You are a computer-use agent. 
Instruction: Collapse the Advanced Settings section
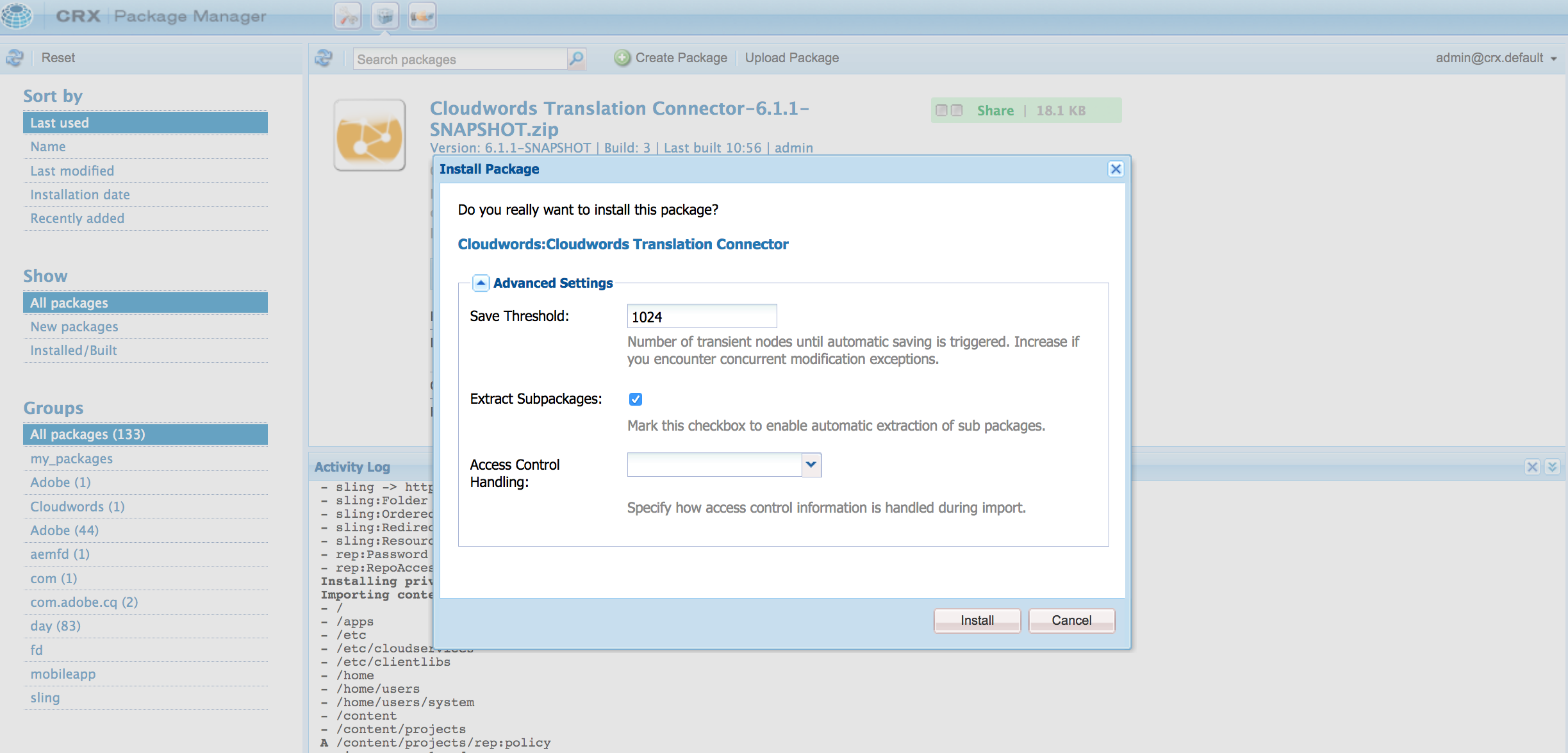click(x=481, y=283)
